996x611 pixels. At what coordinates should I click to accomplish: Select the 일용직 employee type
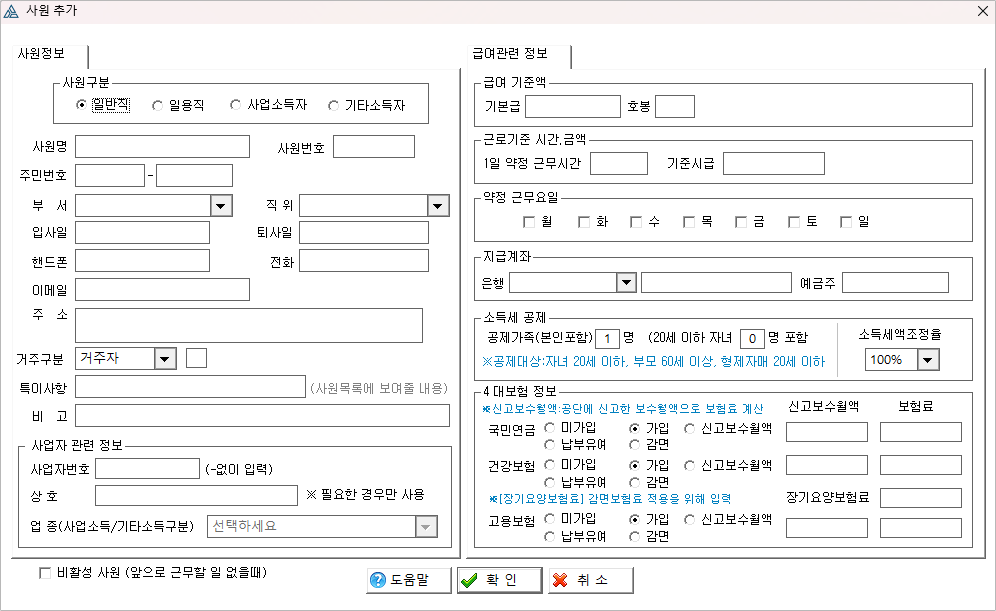(x=157, y=105)
